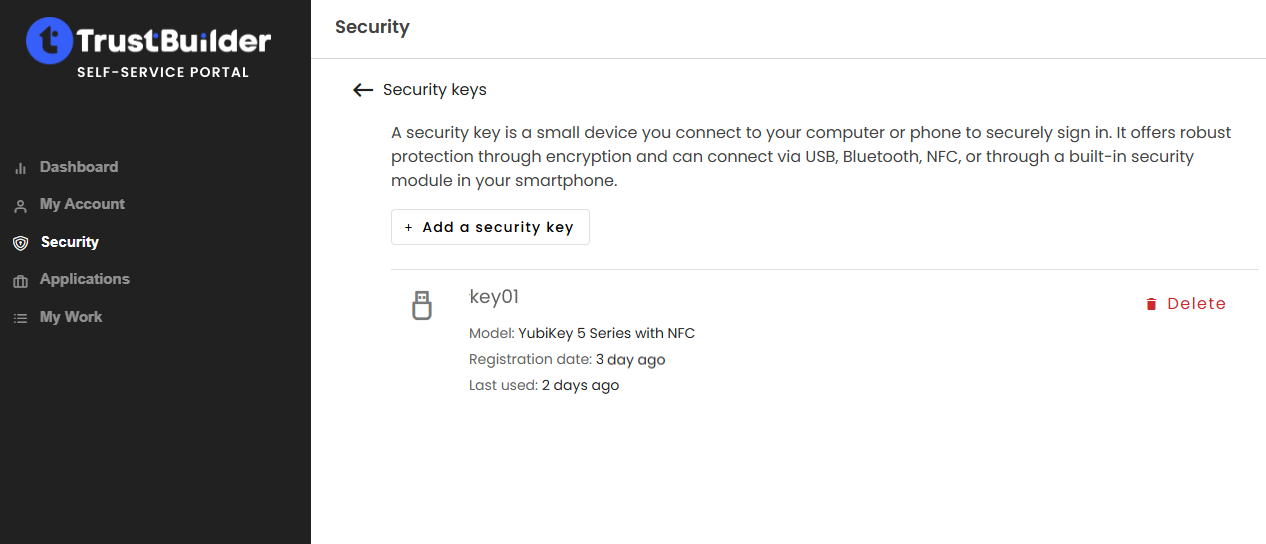Image resolution: width=1266 pixels, height=544 pixels.
Task: Open the Dashboard menu item
Action: (x=79, y=167)
